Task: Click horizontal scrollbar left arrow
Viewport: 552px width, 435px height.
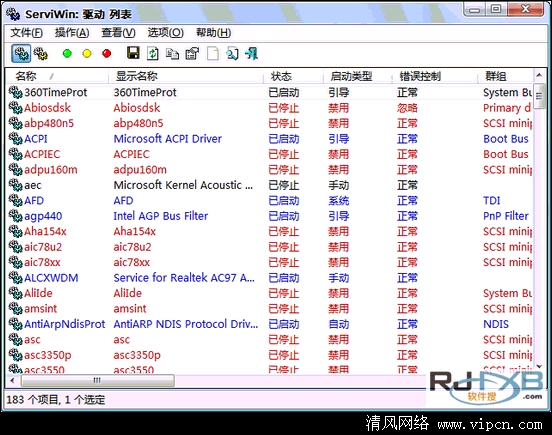Action: click(x=13, y=380)
